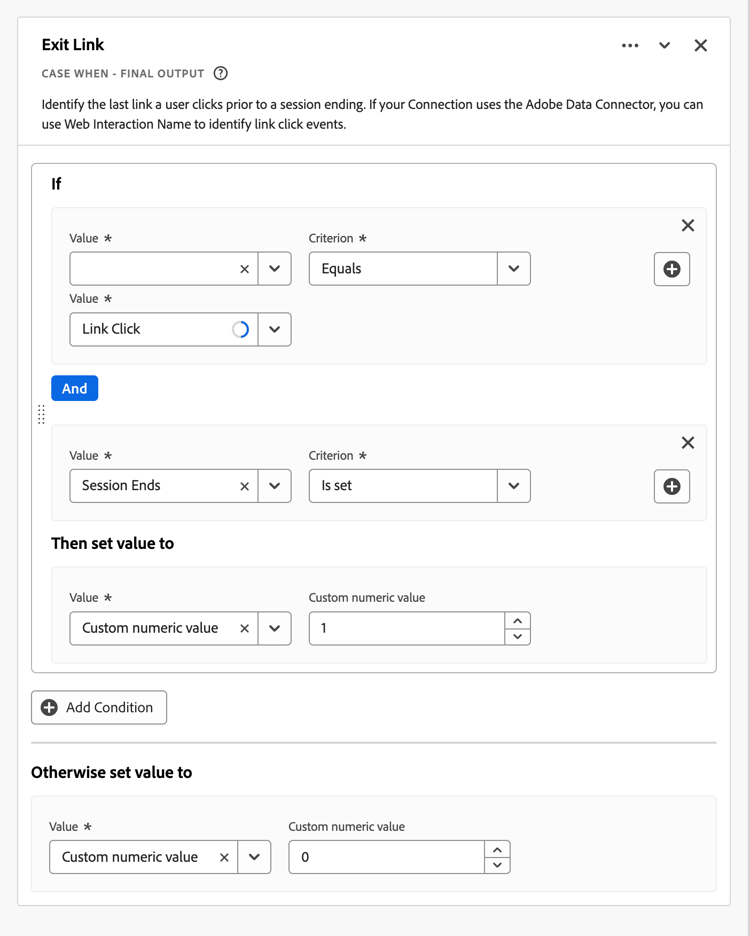The width and height of the screenshot is (750, 936).
Task: Toggle the And logical operator
Action: pyautogui.click(x=75, y=389)
